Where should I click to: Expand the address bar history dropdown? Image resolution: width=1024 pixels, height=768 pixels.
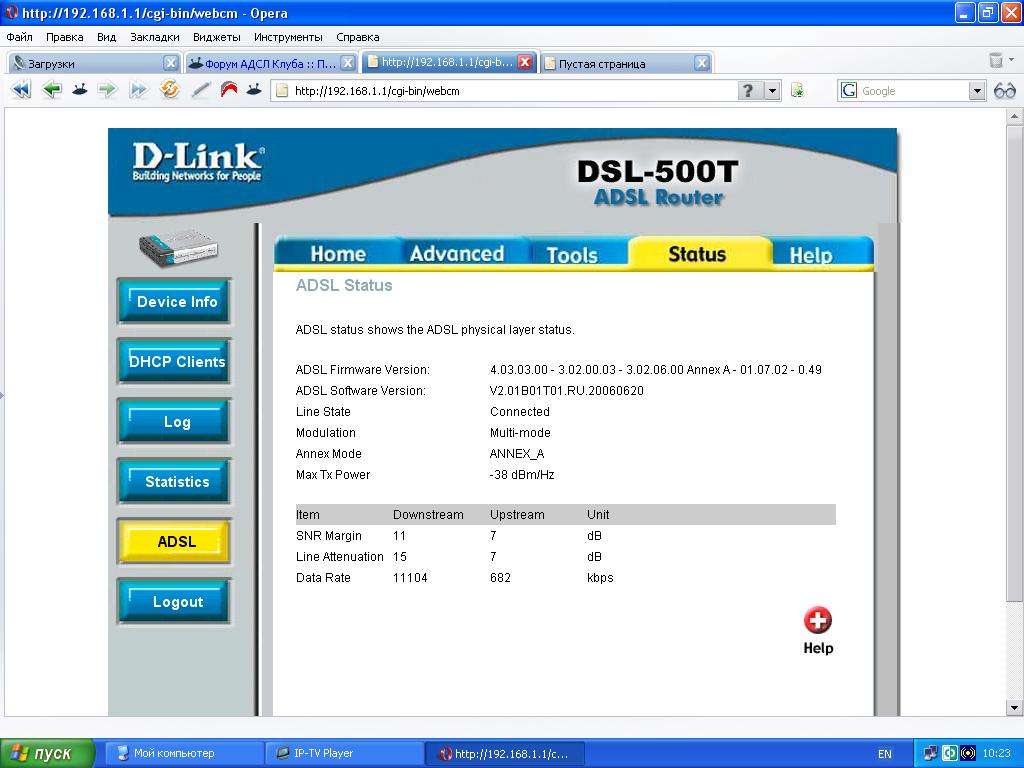pos(772,91)
